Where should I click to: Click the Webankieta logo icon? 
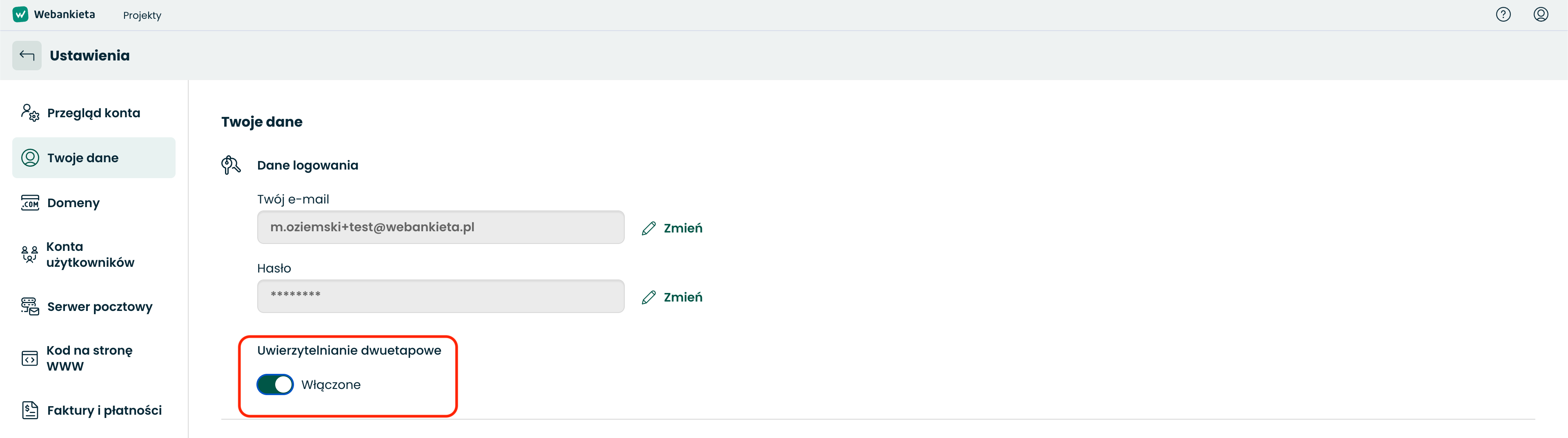pyautogui.click(x=20, y=14)
